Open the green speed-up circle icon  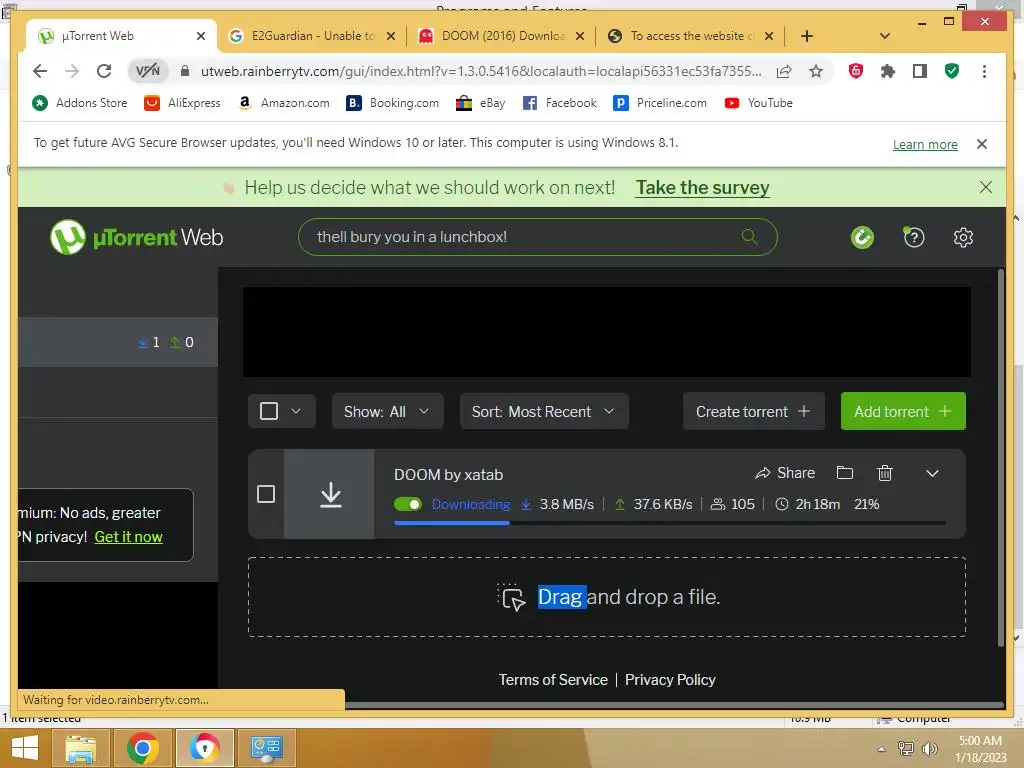(x=862, y=237)
